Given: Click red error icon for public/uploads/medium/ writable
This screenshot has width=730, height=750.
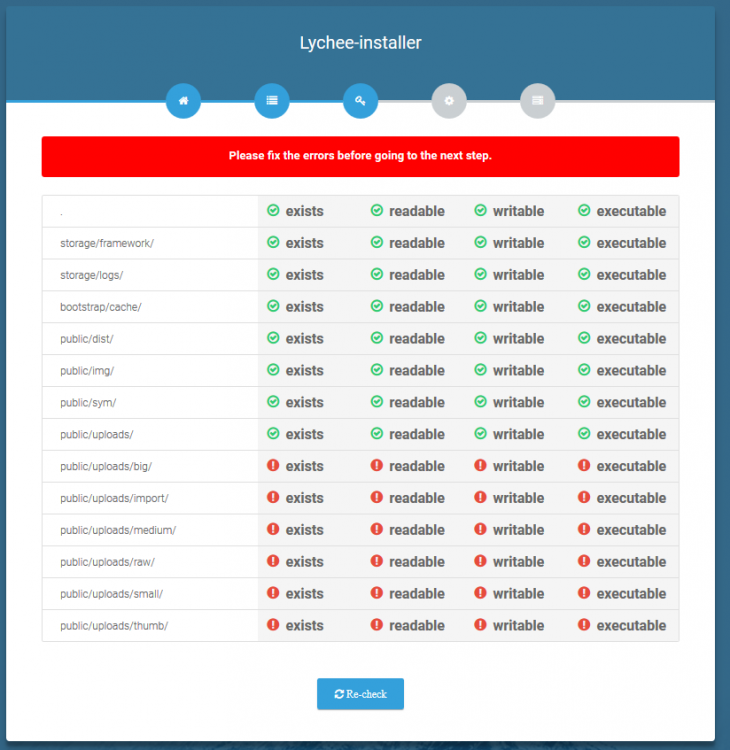Looking at the screenshot, I should (x=480, y=529).
